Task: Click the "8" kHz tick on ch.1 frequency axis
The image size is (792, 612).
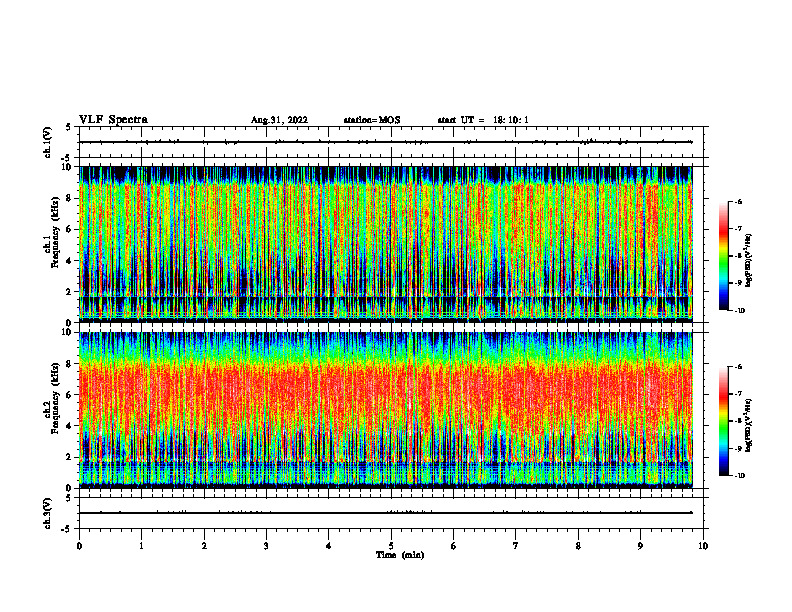Action: click(x=69, y=198)
